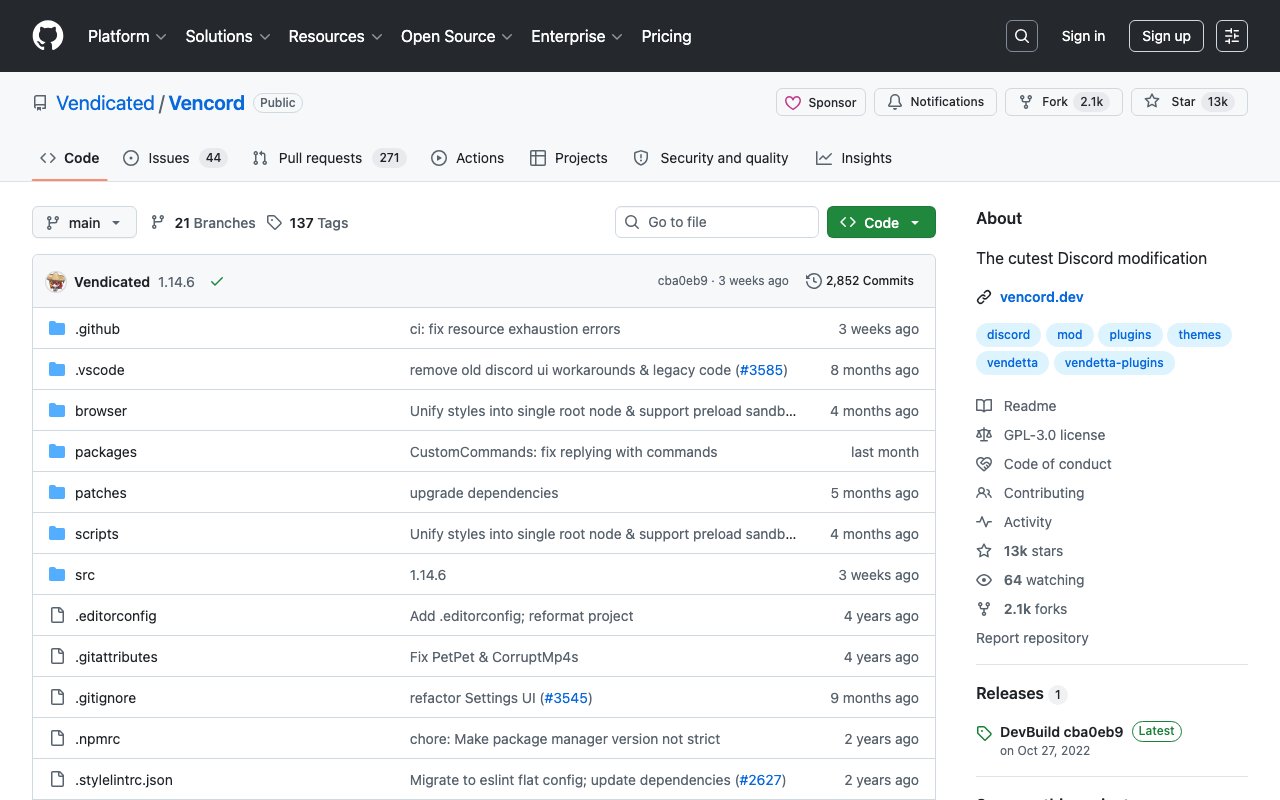Star the Vencord repository
This screenshot has height=800, width=1280.
pos(1189,102)
